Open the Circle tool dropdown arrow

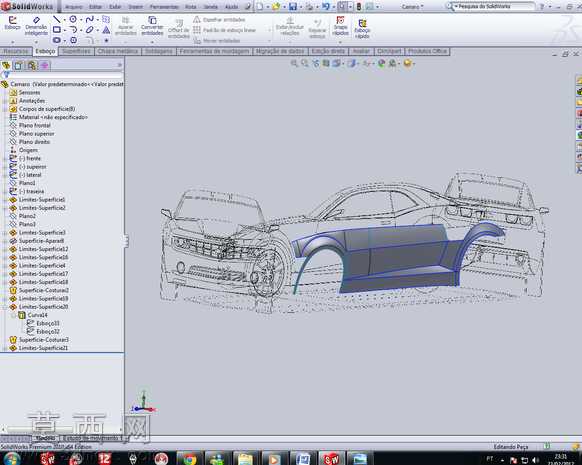point(81,20)
